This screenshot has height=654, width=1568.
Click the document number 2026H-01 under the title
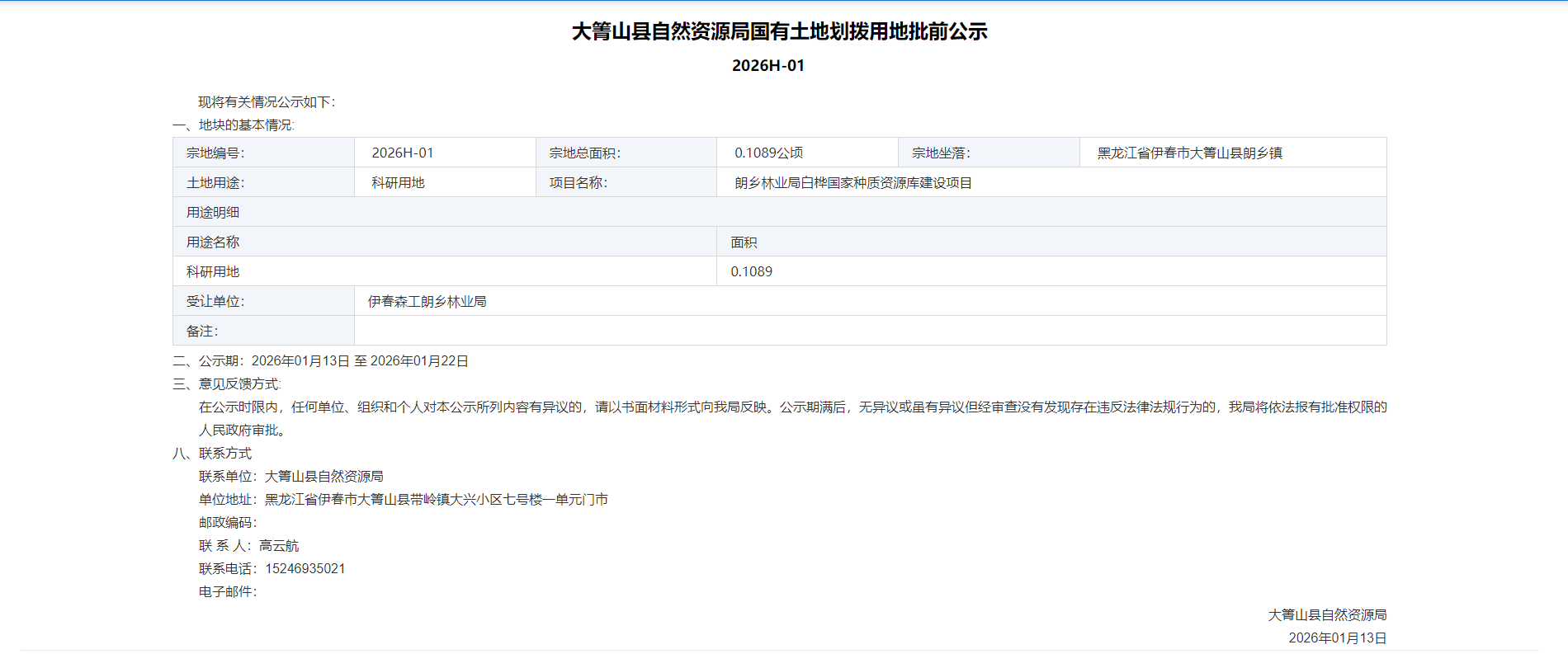767,66
